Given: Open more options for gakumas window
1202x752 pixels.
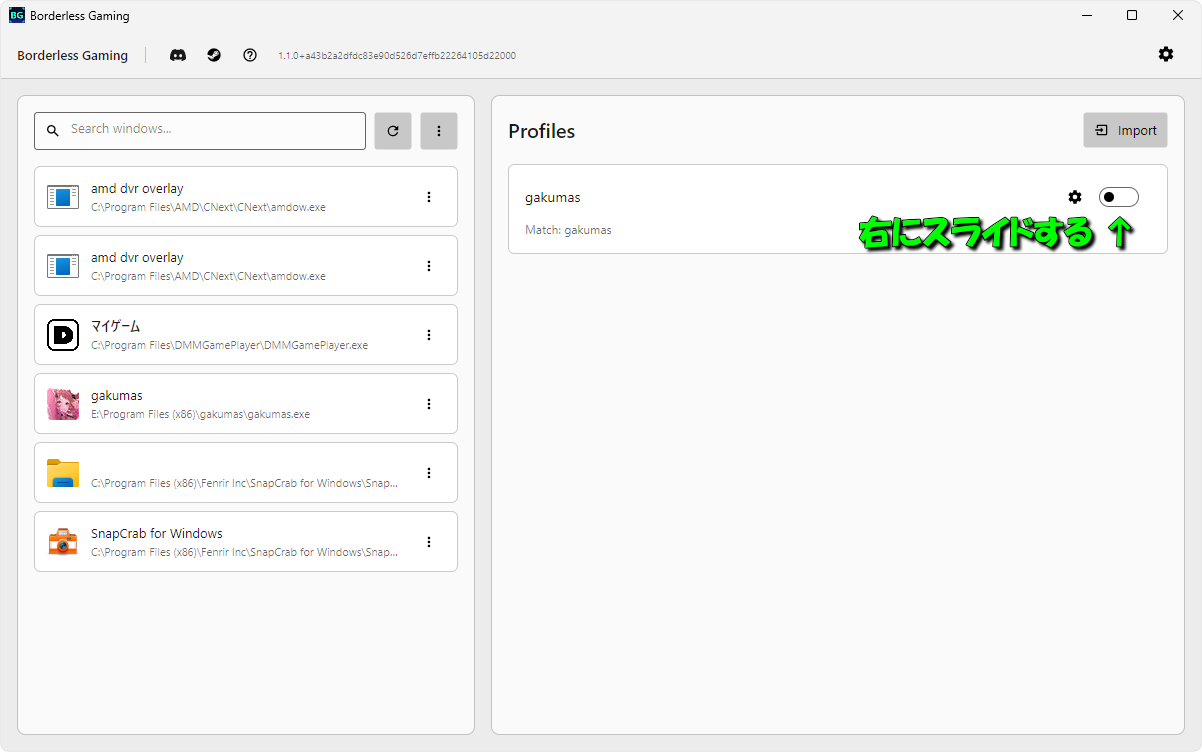Looking at the screenshot, I should point(429,404).
